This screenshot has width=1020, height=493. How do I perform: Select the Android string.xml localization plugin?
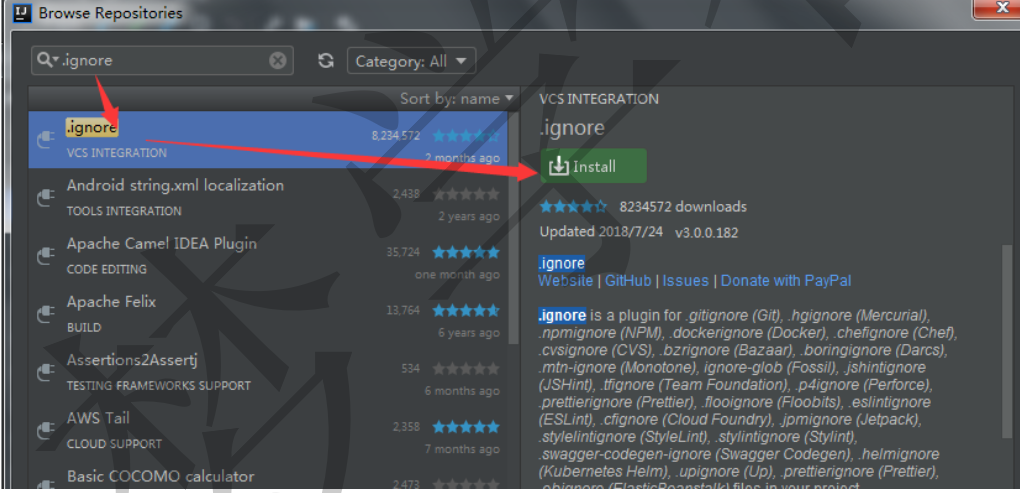(x=268, y=197)
